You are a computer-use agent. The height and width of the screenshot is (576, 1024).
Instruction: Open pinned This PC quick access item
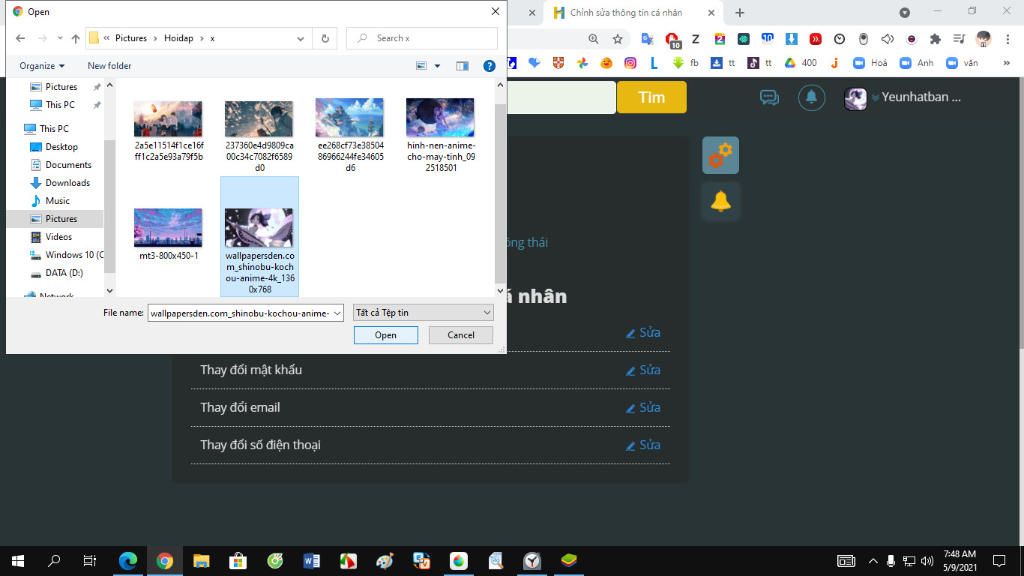60,104
